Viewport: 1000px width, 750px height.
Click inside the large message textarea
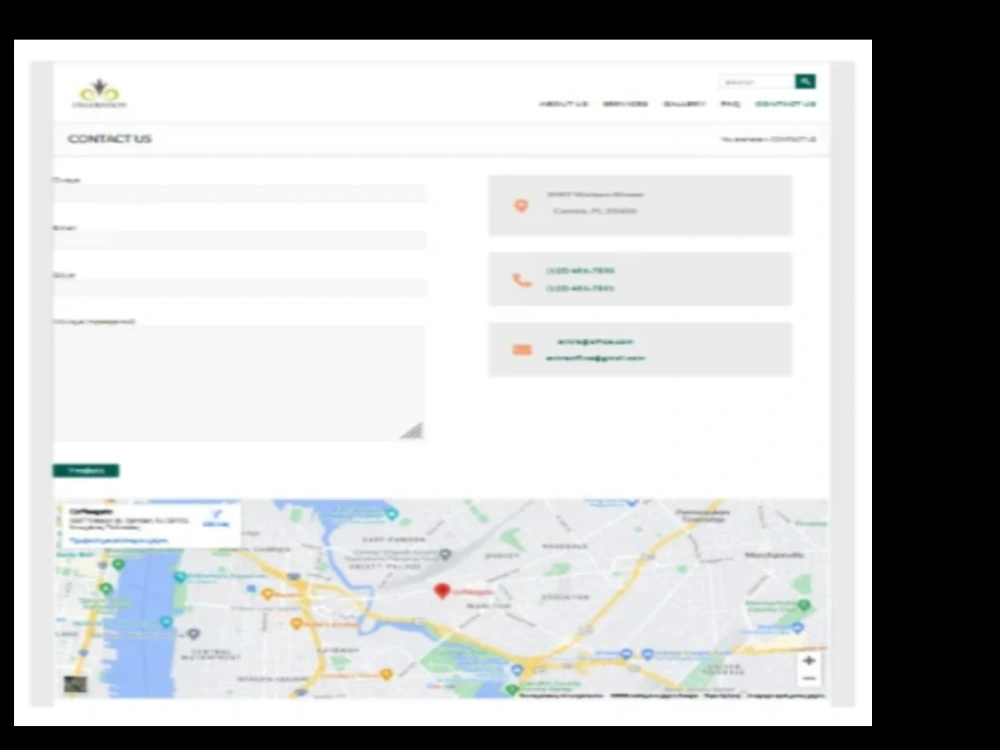[239, 383]
